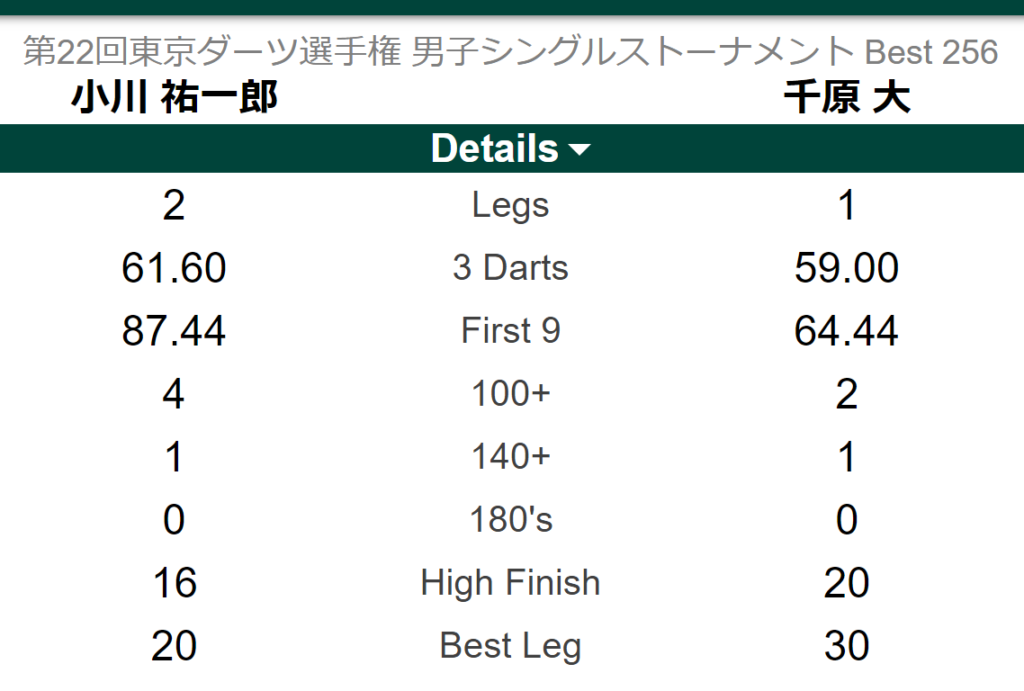Viewport: 1024px width, 691px height.
Task: Click the 100+ stat label
Action: point(511,394)
